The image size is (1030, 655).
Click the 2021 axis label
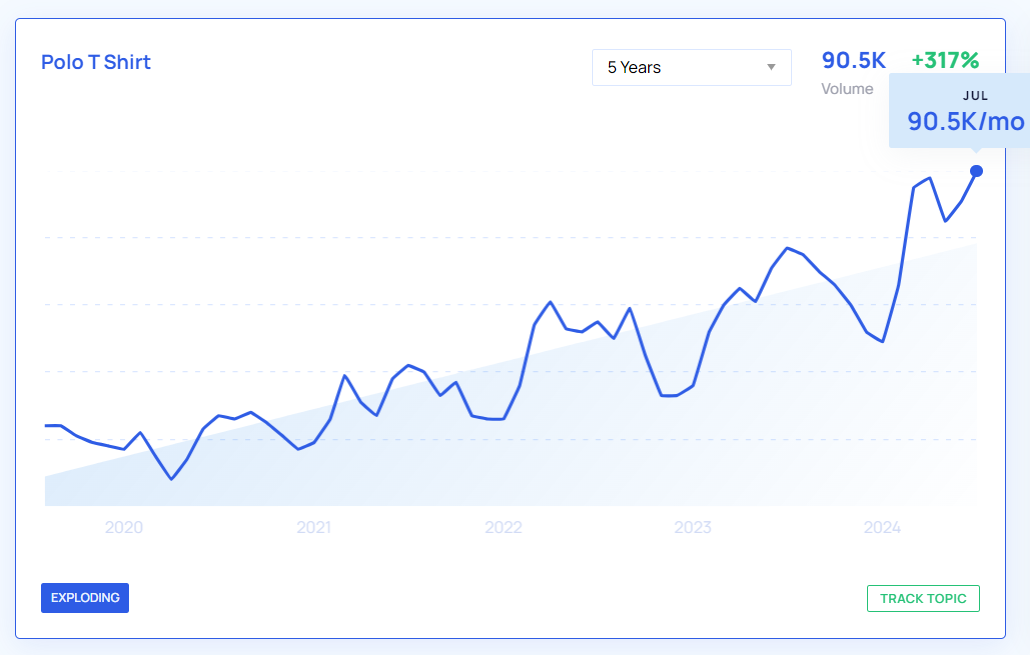(x=313, y=528)
